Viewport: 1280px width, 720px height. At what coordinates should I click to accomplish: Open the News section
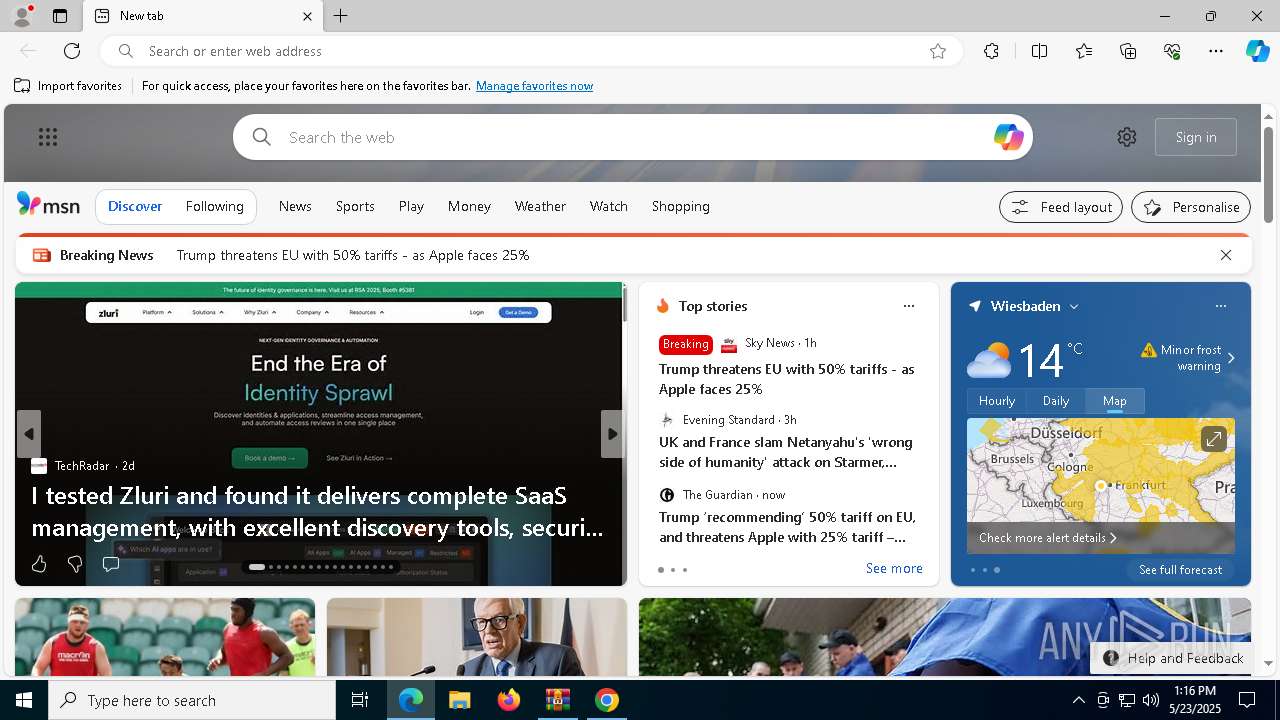coord(295,206)
